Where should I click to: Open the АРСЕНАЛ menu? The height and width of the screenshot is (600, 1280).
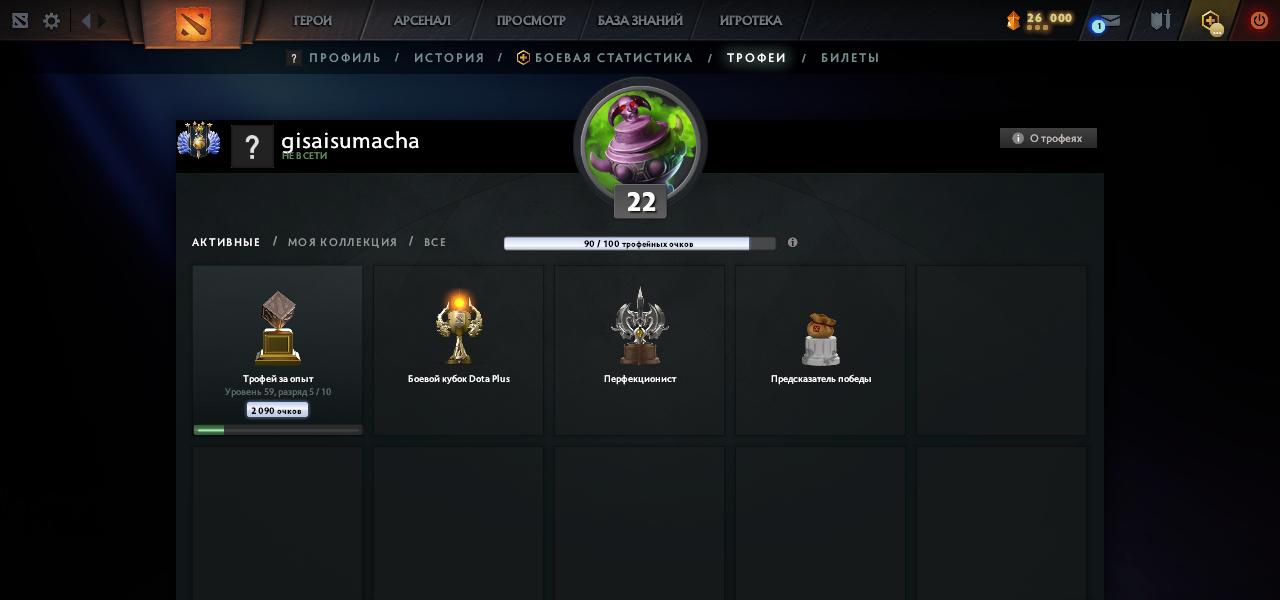click(x=422, y=20)
